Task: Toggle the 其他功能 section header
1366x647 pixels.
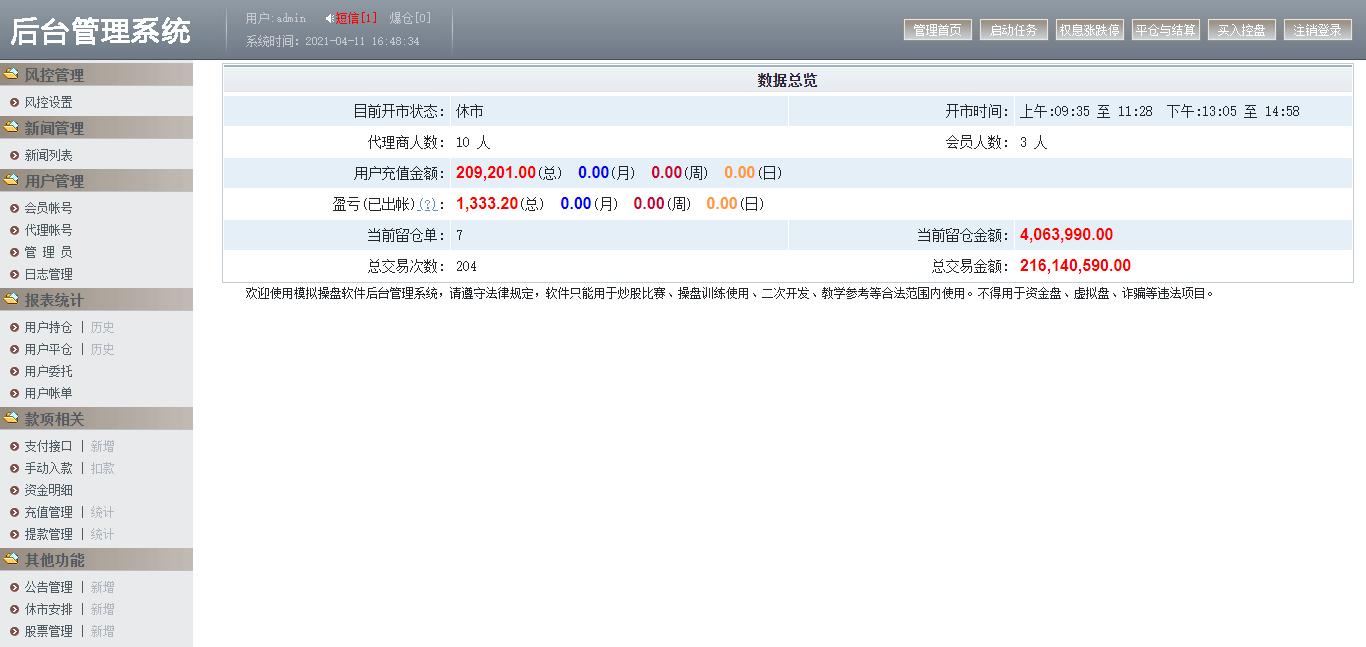Action: point(54,560)
